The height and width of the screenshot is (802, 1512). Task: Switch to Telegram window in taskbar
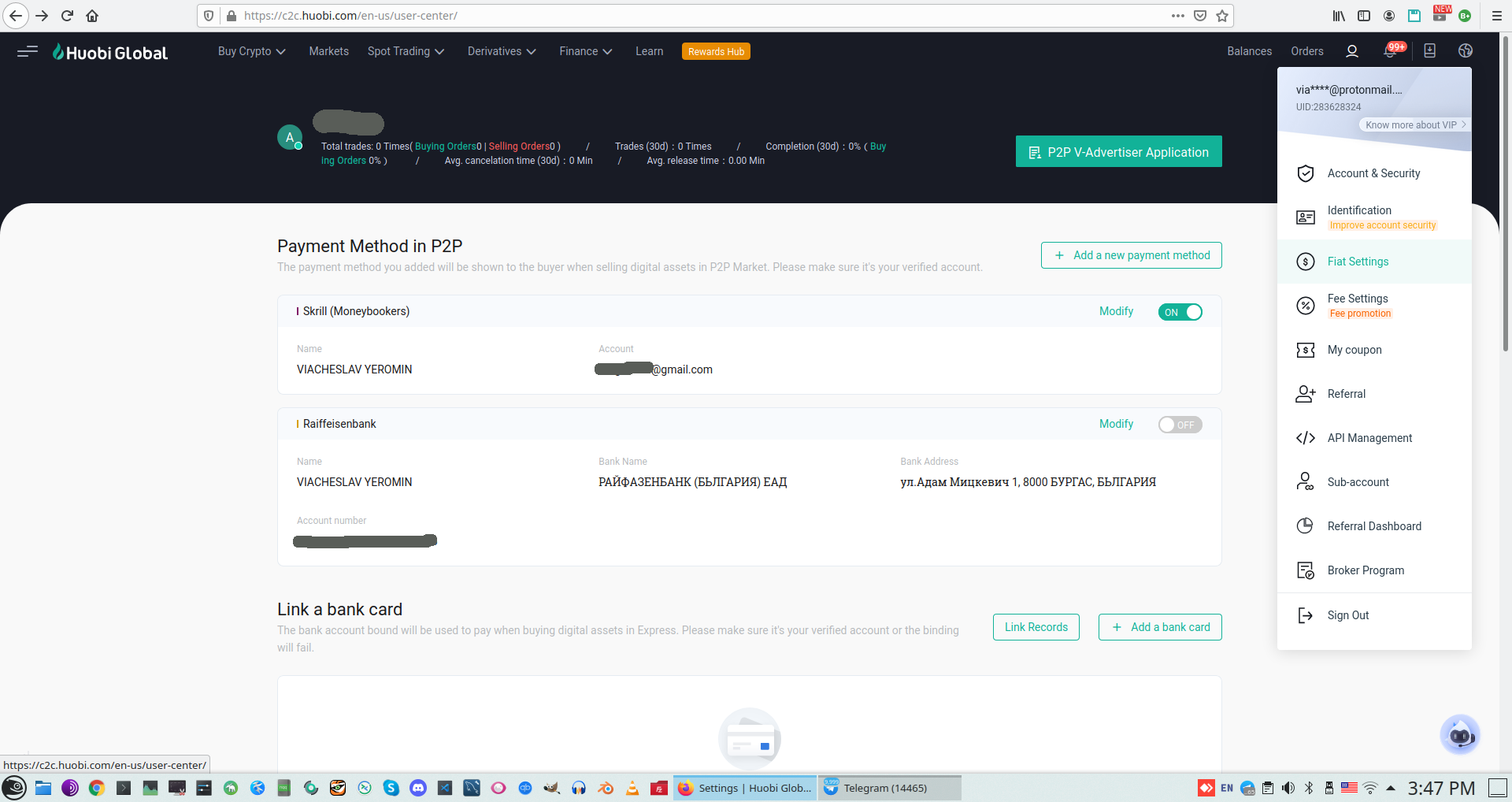pos(888,788)
